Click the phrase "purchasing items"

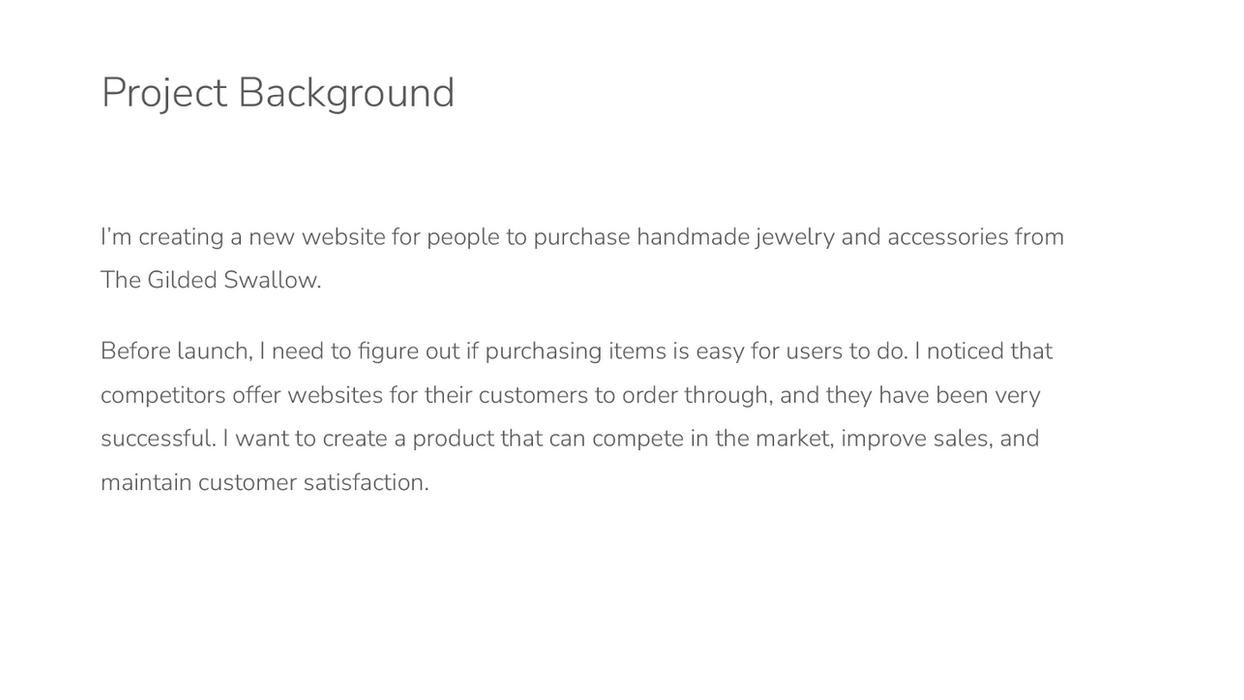pyautogui.click(x=574, y=351)
